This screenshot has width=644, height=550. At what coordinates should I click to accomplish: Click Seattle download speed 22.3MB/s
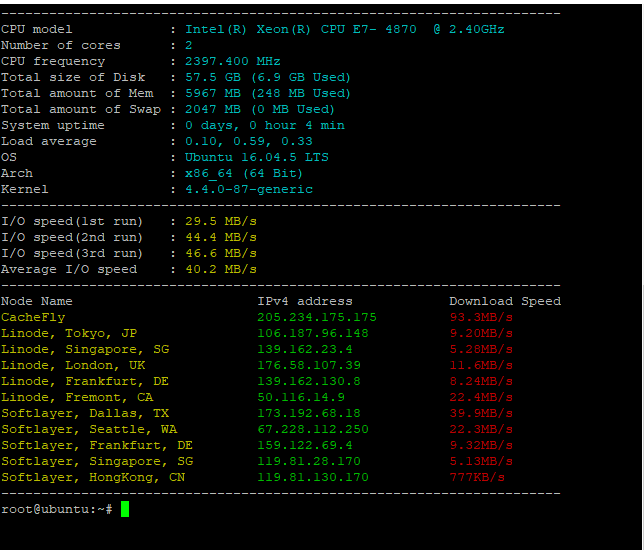tap(481, 429)
